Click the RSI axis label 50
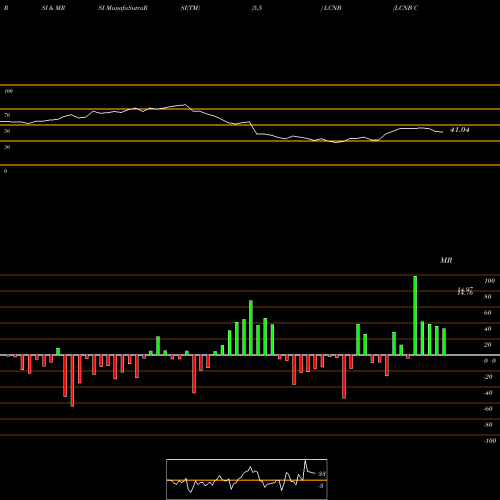Viewport: 500px width, 500px height. (7, 131)
